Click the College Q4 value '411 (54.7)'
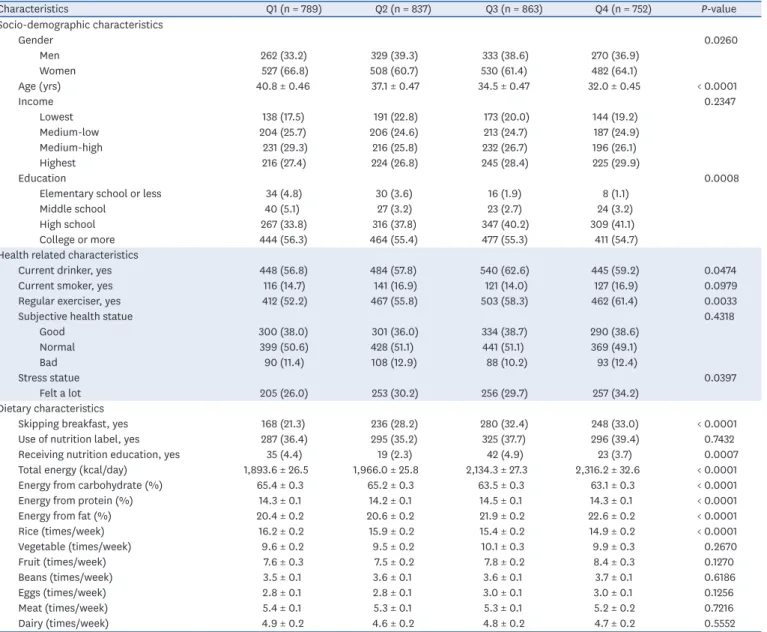 coord(614,240)
